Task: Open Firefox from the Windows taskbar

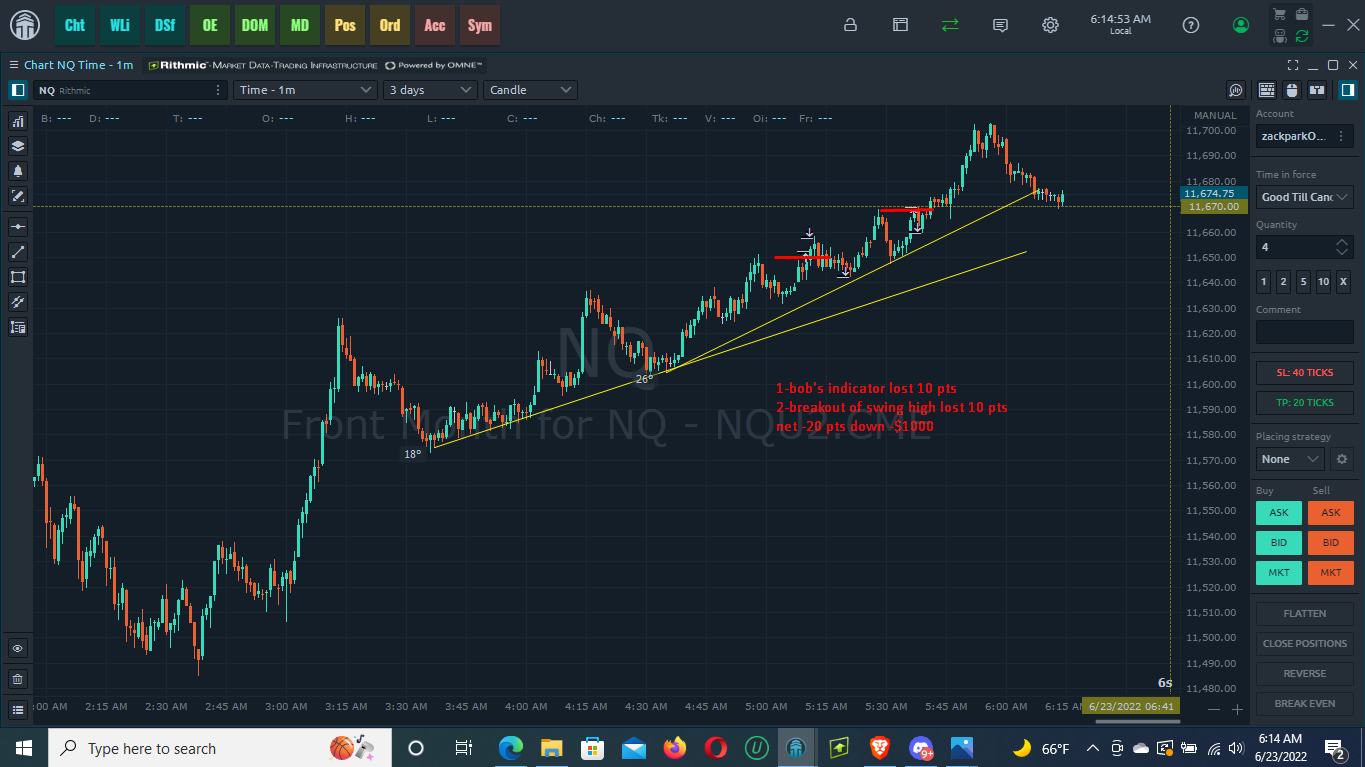Action: coord(674,748)
